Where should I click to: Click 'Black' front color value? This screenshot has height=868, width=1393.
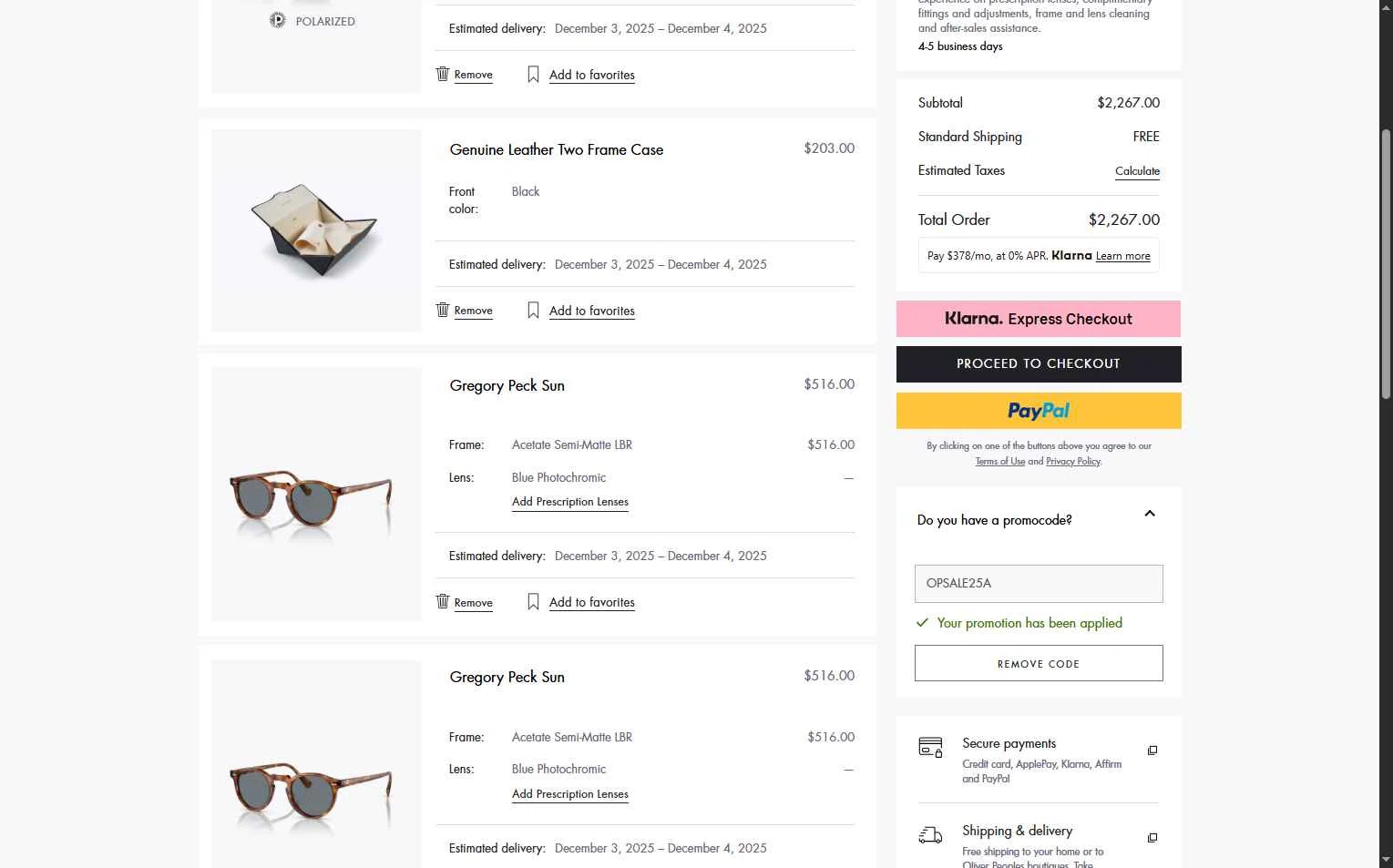coord(526,191)
